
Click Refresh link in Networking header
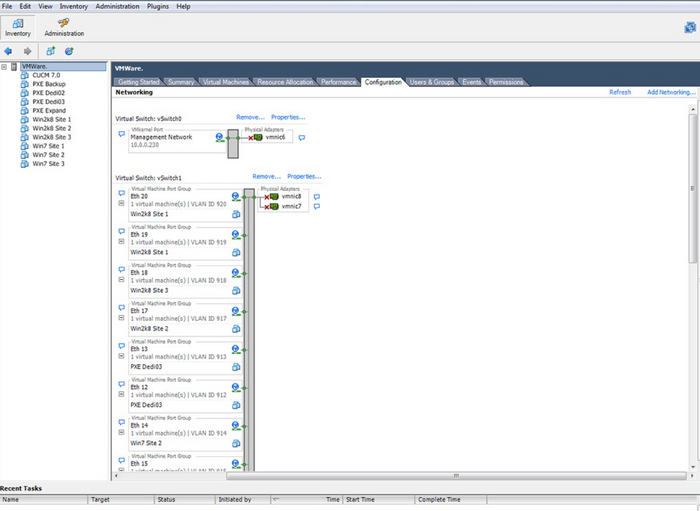620,92
